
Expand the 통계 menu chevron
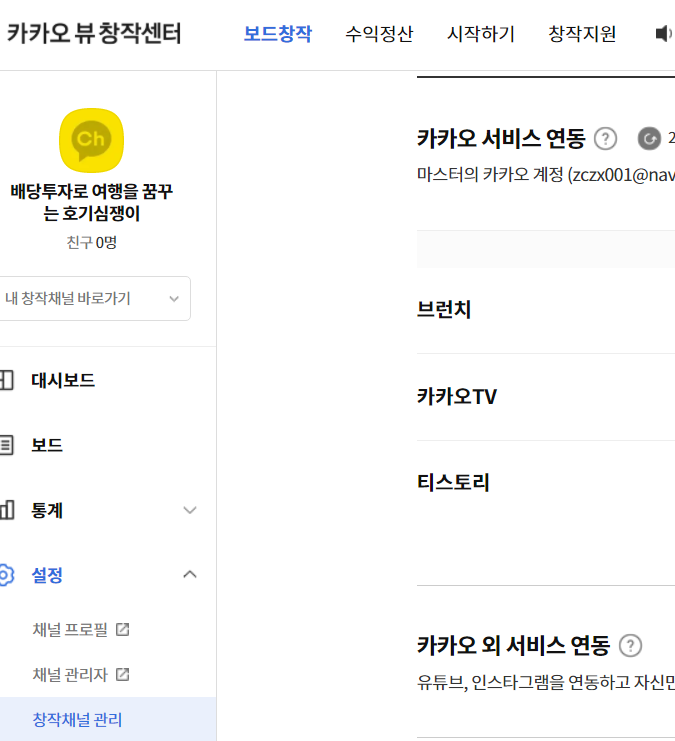190,510
